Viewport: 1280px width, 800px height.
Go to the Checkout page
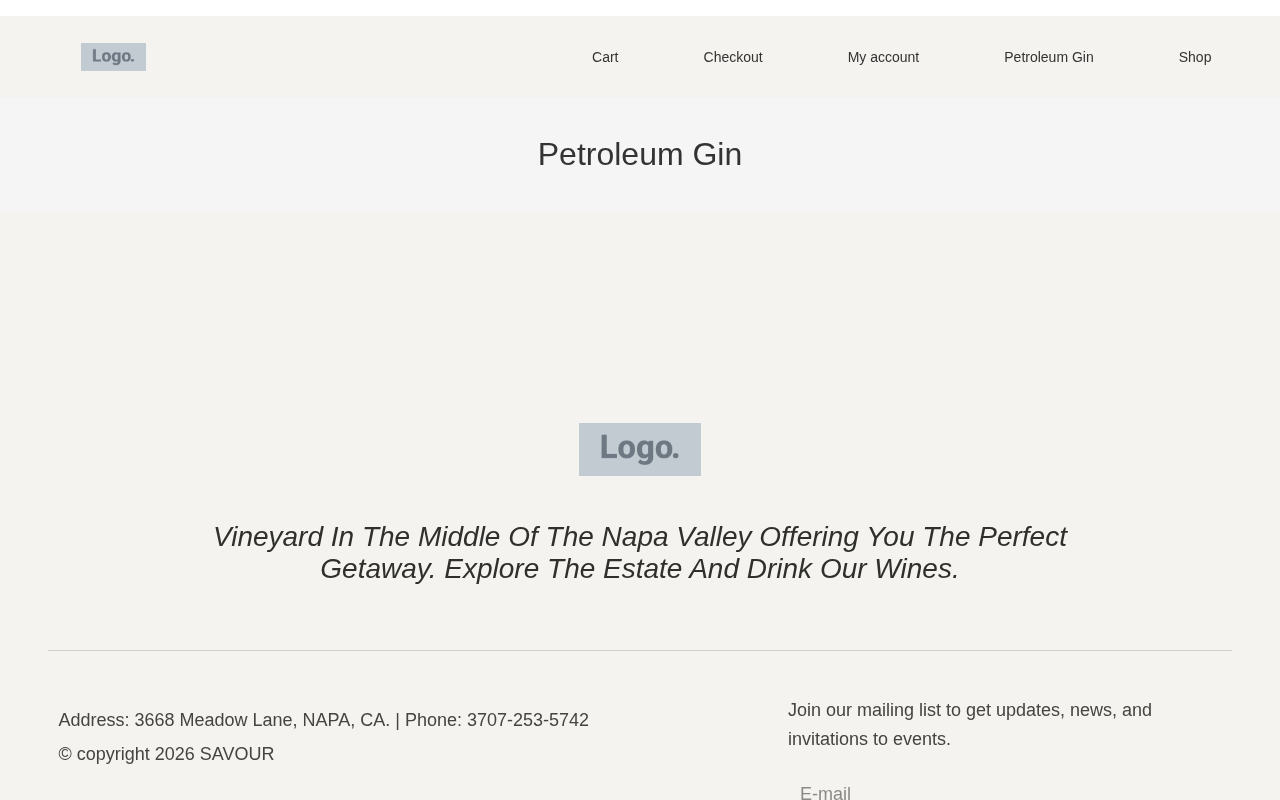(x=732, y=57)
